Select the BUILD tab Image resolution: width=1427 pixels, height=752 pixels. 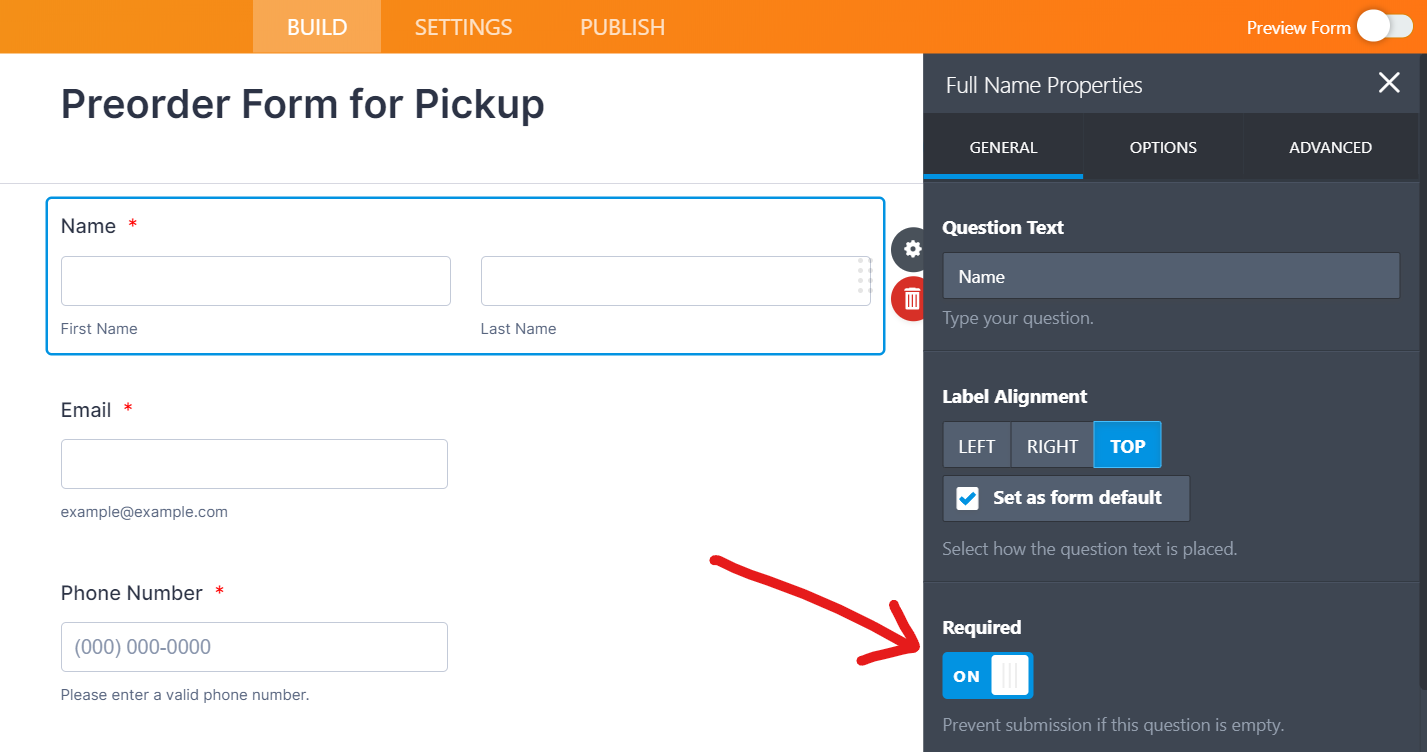[x=317, y=27]
